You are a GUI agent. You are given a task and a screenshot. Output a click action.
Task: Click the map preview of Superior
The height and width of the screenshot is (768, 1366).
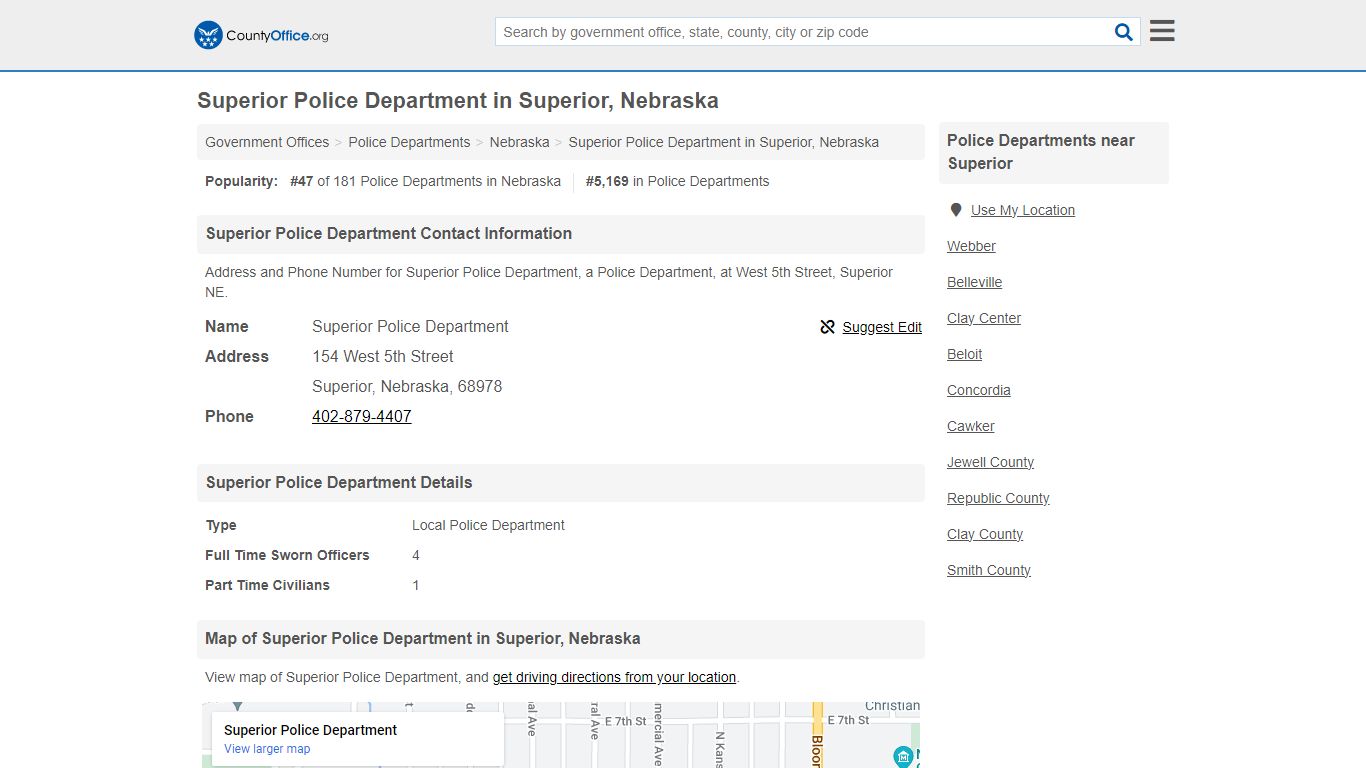pyautogui.click(x=561, y=735)
